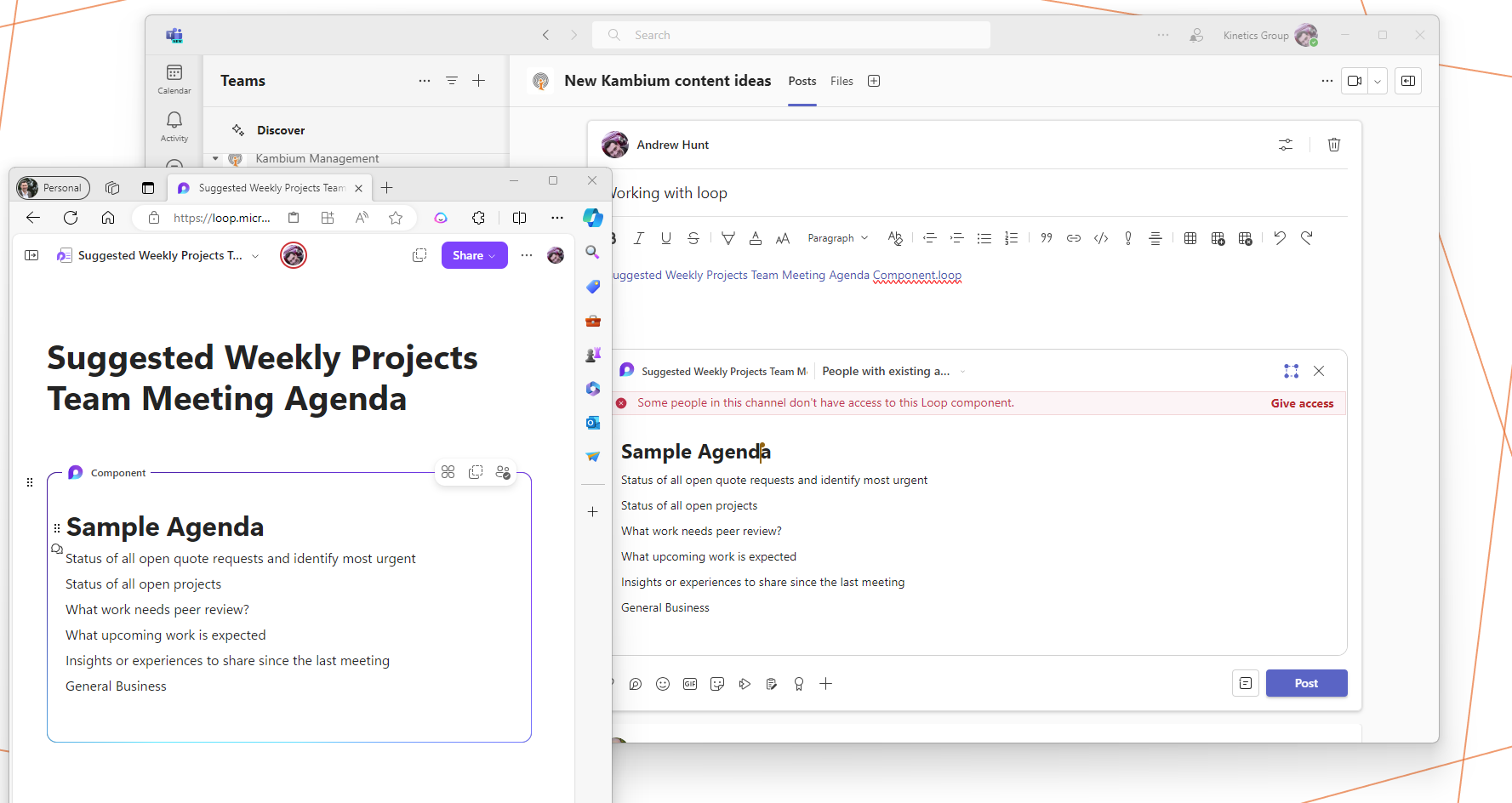Switch to the Files tab
Image resolution: width=1512 pixels, height=803 pixels.
tap(842, 81)
